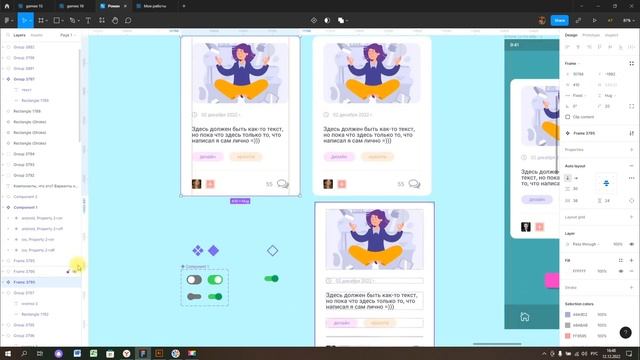Remove the FFFFFF fill with minus icon
The image size is (640, 360).
(x=631, y=271)
